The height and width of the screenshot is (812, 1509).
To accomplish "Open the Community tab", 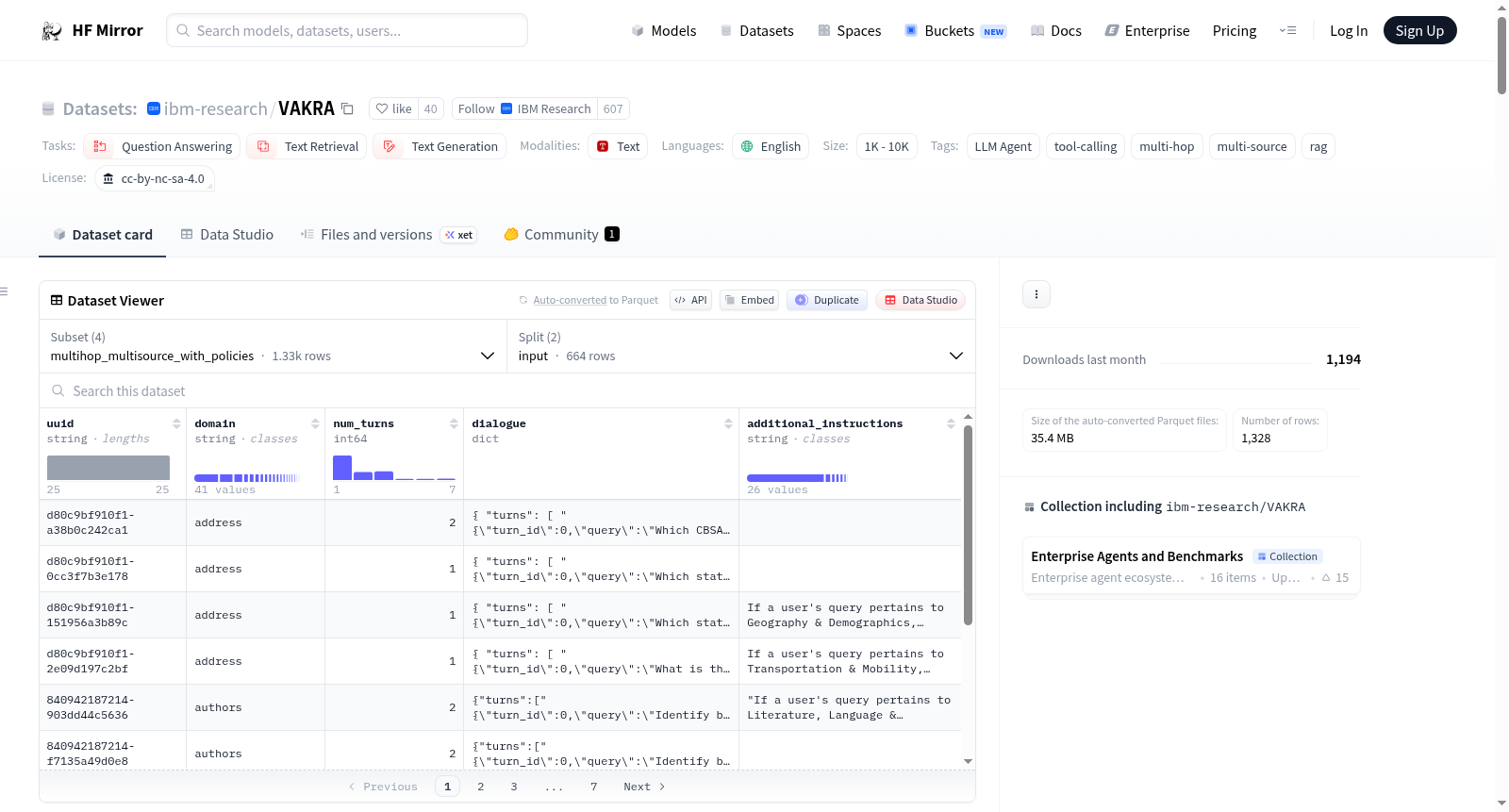I will [x=561, y=235].
